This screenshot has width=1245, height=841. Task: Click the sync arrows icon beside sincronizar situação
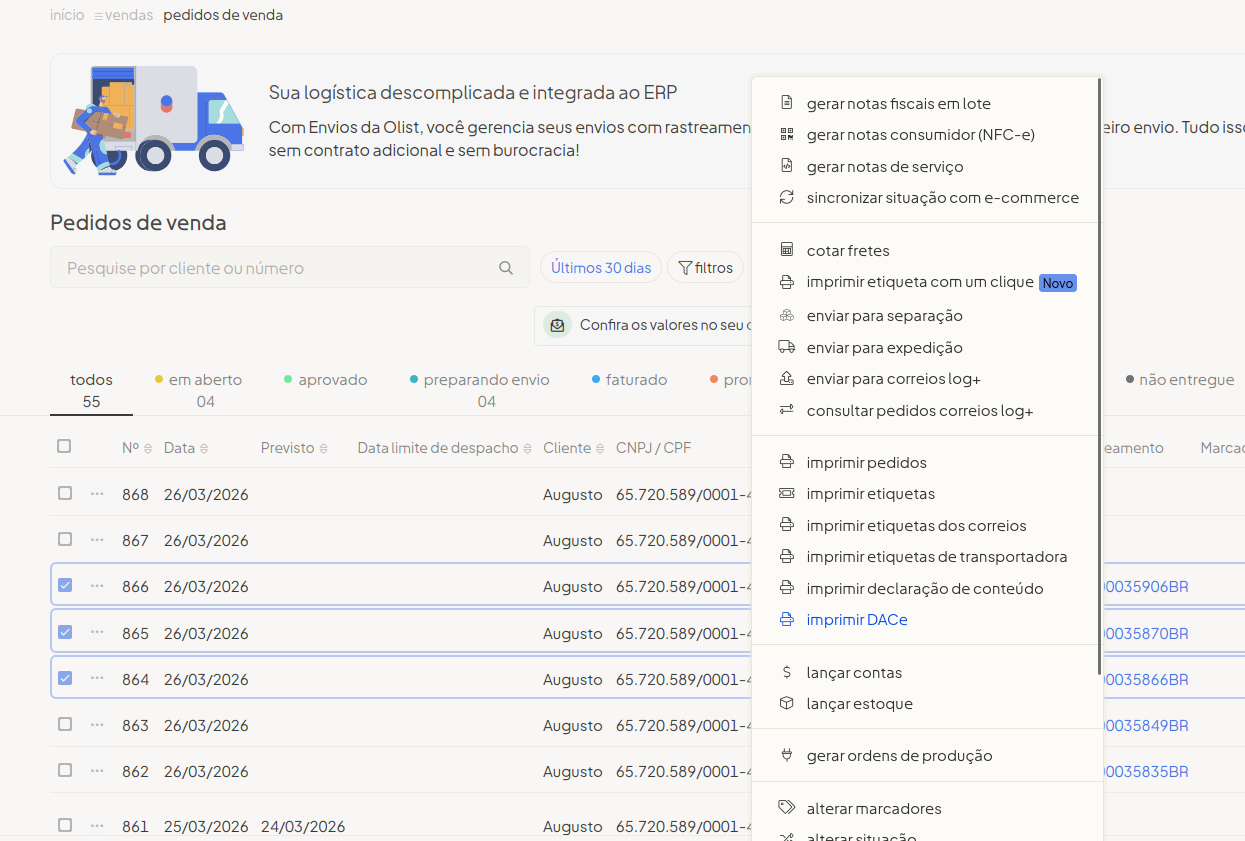(x=787, y=197)
